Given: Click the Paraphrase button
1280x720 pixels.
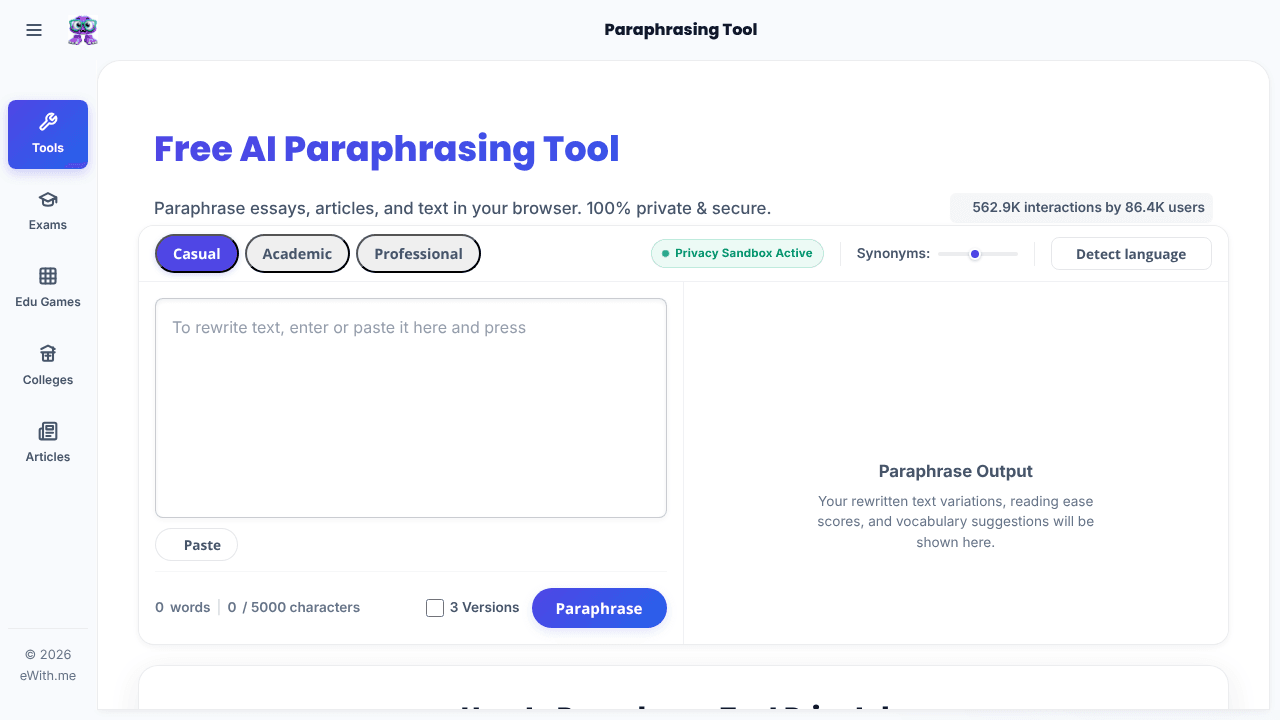Looking at the screenshot, I should point(599,608).
